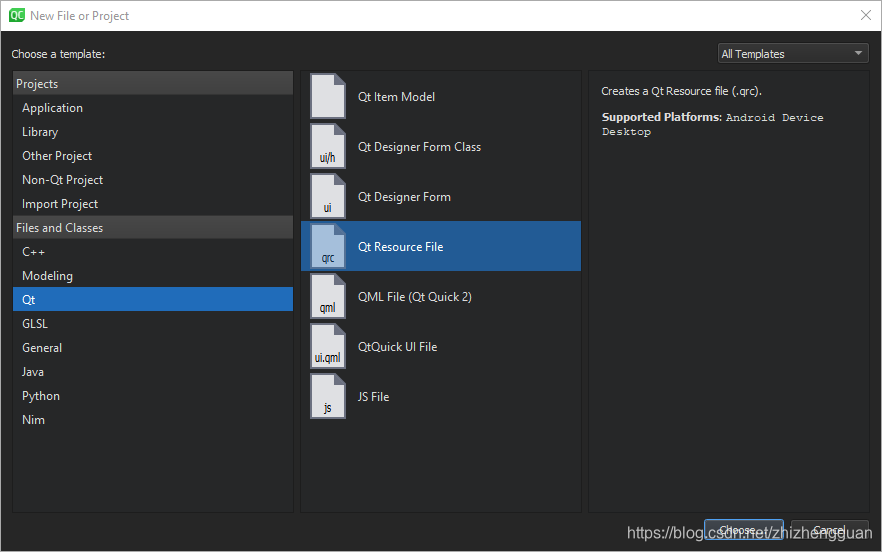The width and height of the screenshot is (882, 552).
Task: Select the Library project category
Action: tap(153, 132)
